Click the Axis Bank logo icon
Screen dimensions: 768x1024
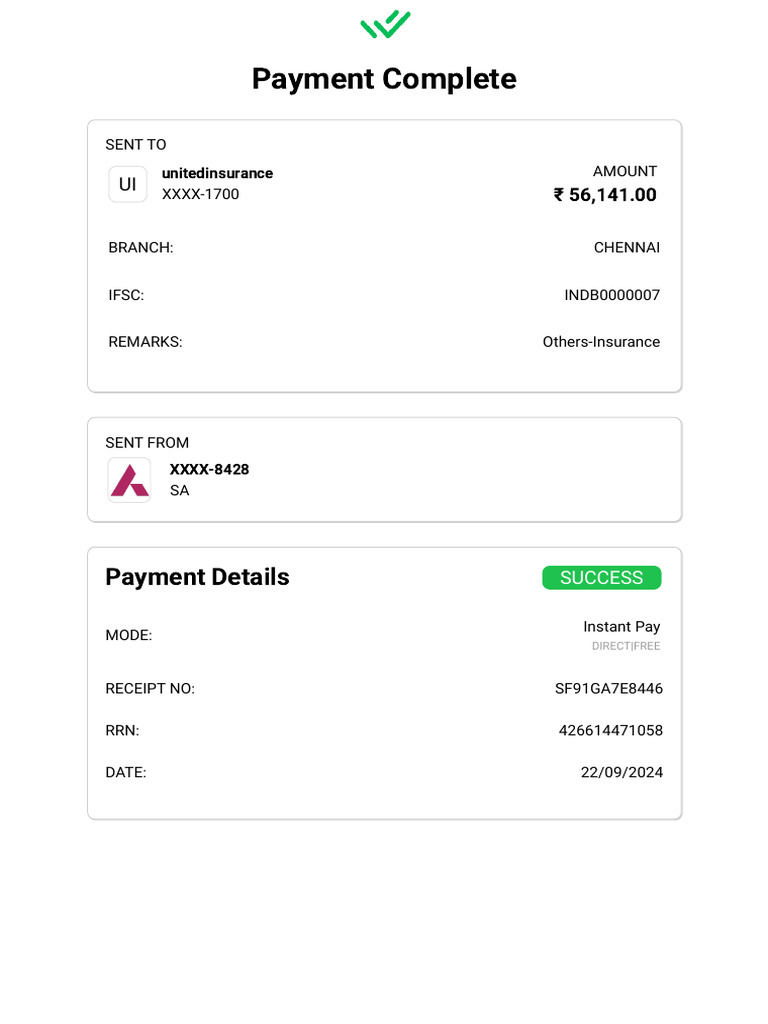pyautogui.click(x=130, y=480)
